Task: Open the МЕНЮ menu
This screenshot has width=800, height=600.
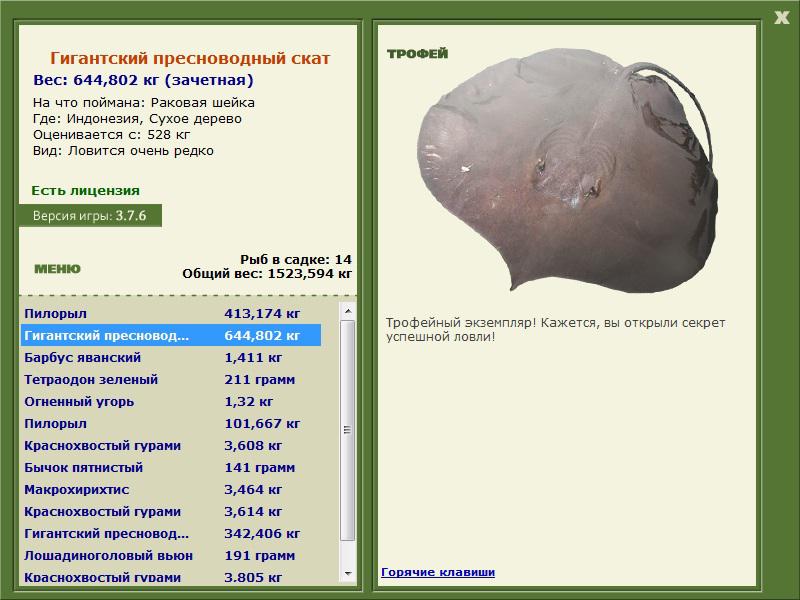Action: tap(57, 269)
